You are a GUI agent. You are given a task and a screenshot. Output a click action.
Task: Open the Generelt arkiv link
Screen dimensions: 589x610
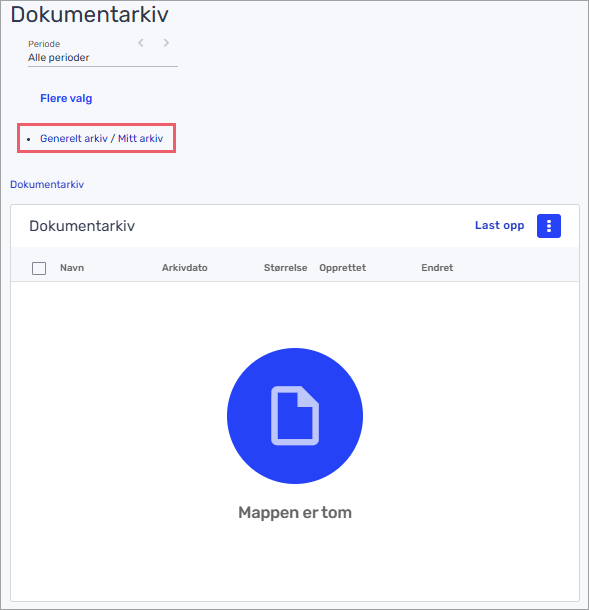tap(74, 138)
